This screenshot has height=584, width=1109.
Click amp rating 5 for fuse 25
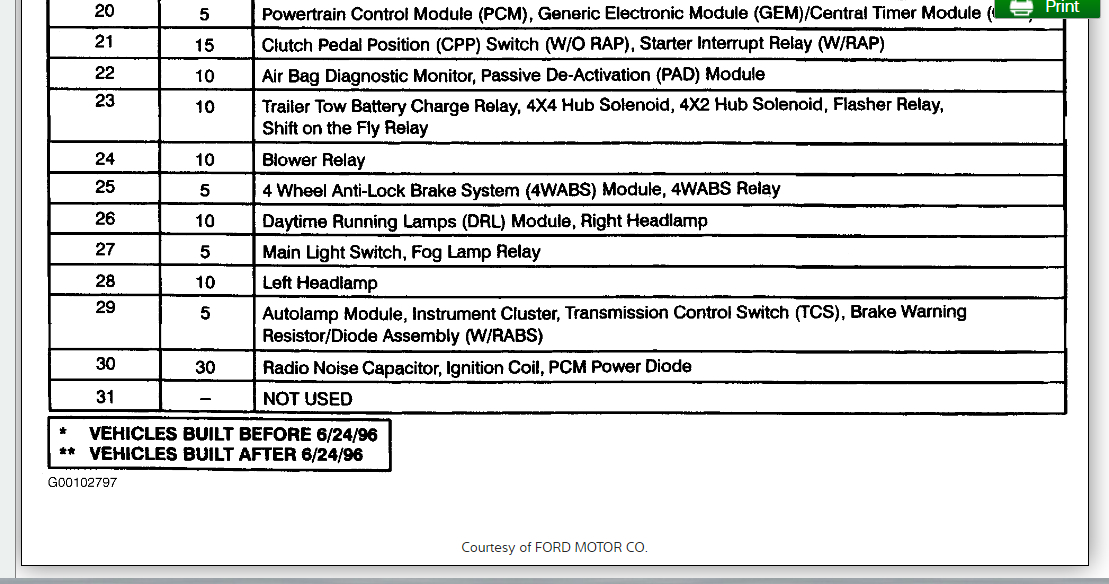(204, 191)
